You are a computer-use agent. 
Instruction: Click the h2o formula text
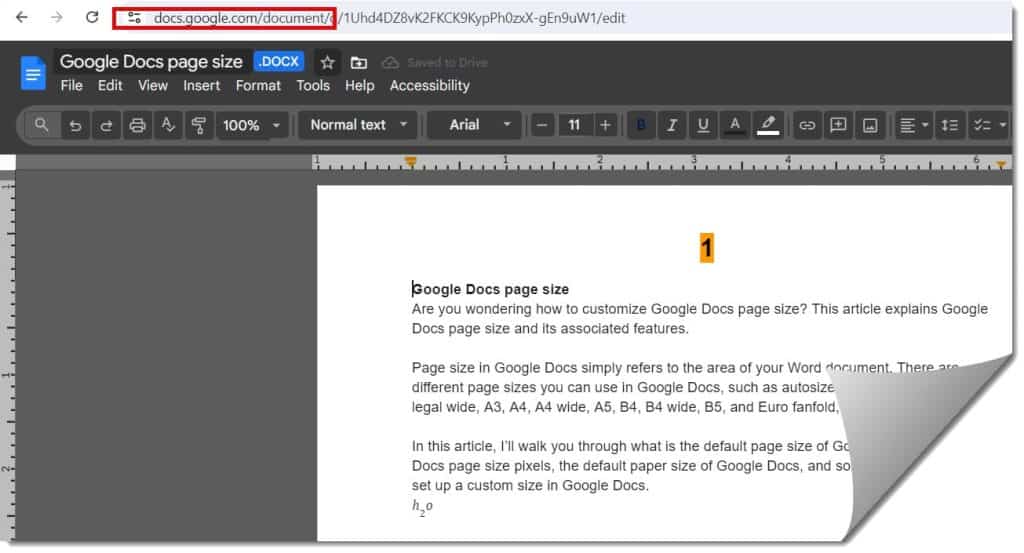422,507
